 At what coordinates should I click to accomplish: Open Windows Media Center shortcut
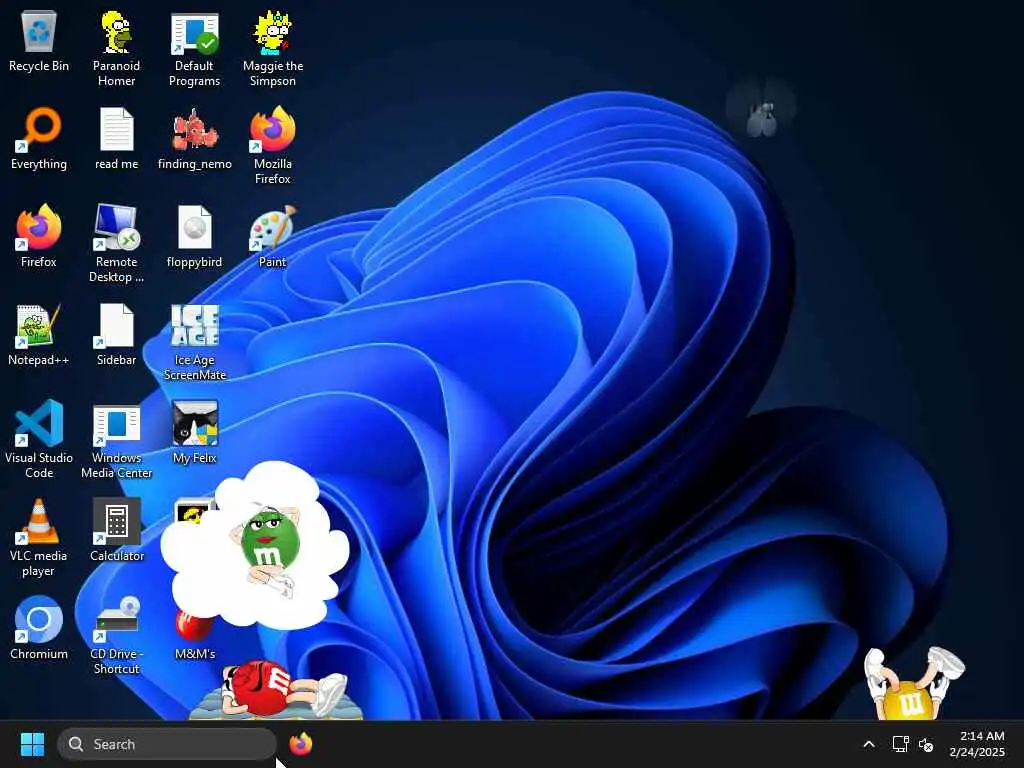point(116,442)
